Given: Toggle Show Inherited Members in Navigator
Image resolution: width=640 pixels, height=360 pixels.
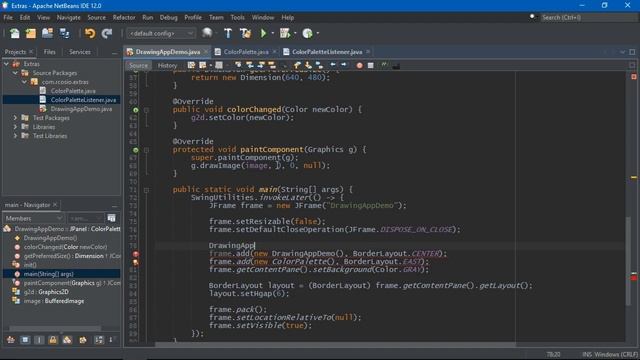Looking at the screenshot, I should [11, 340].
